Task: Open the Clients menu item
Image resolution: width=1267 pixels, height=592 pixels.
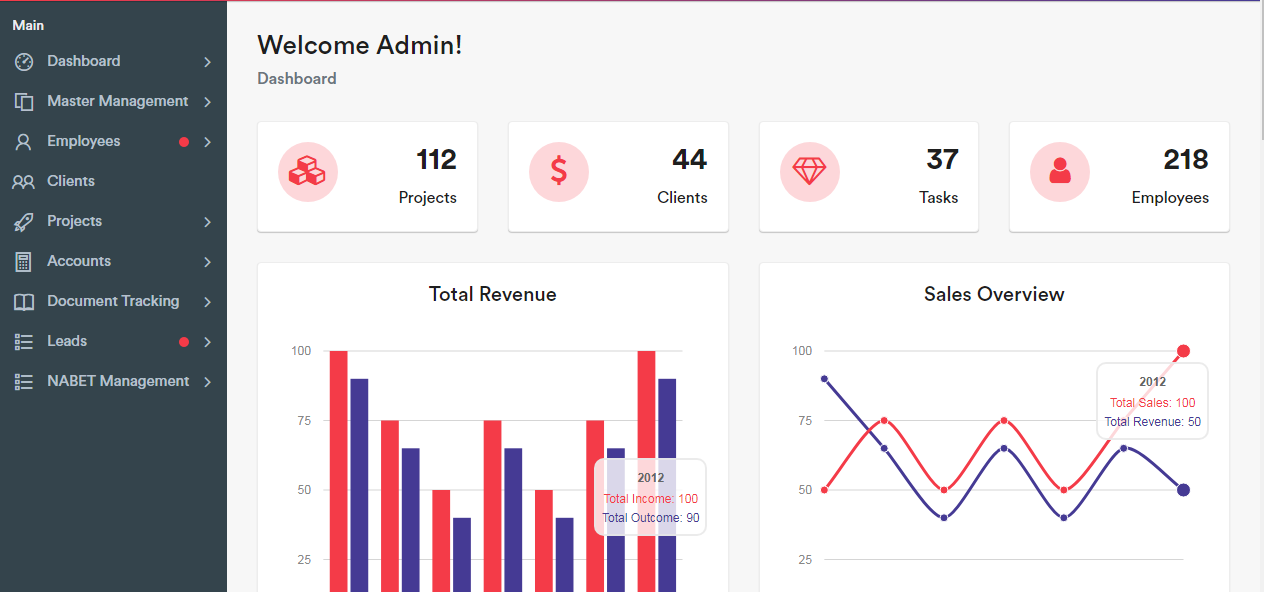Action: 71,181
